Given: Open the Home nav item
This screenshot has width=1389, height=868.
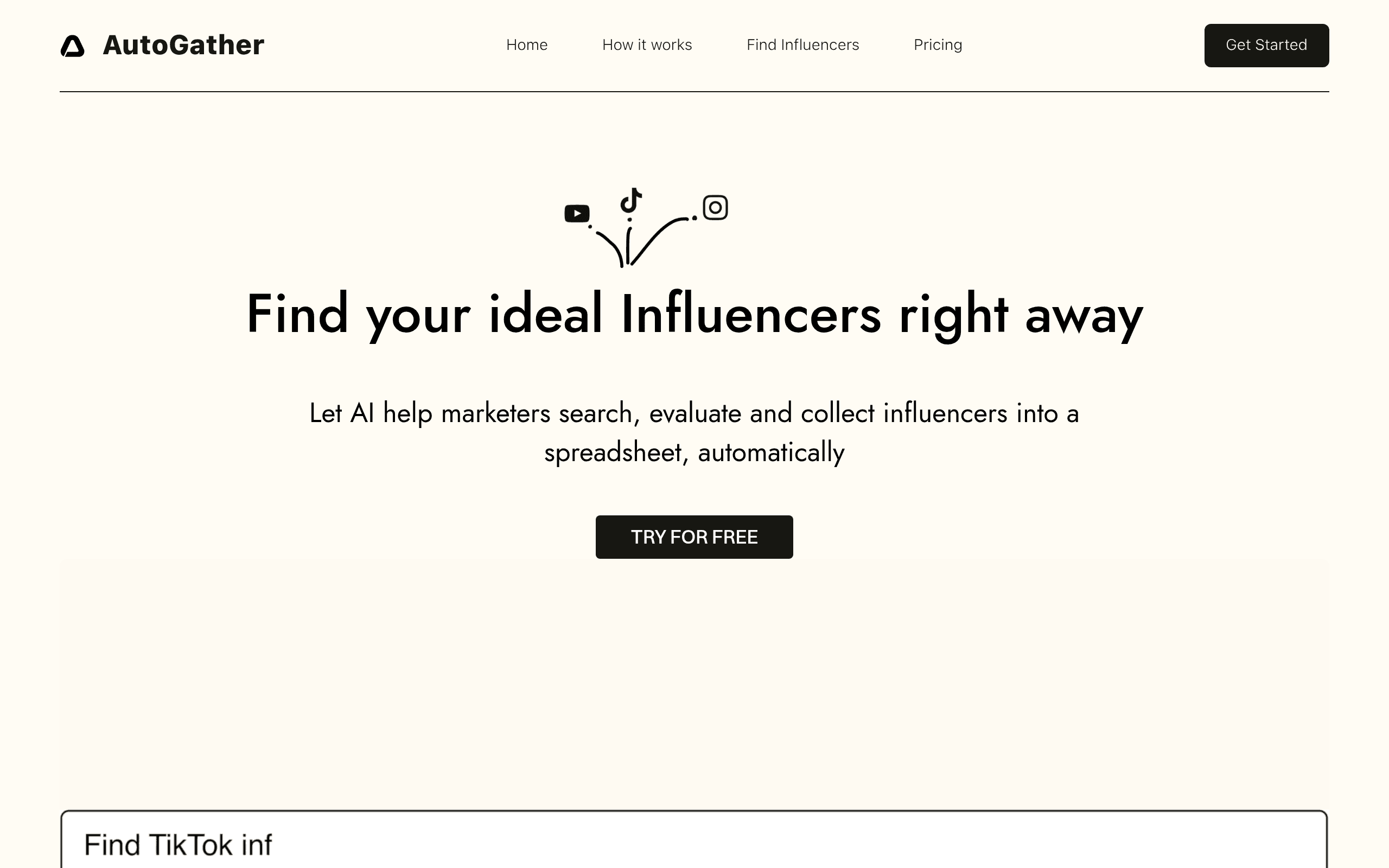Looking at the screenshot, I should pyautogui.click(x=527, y=45).
